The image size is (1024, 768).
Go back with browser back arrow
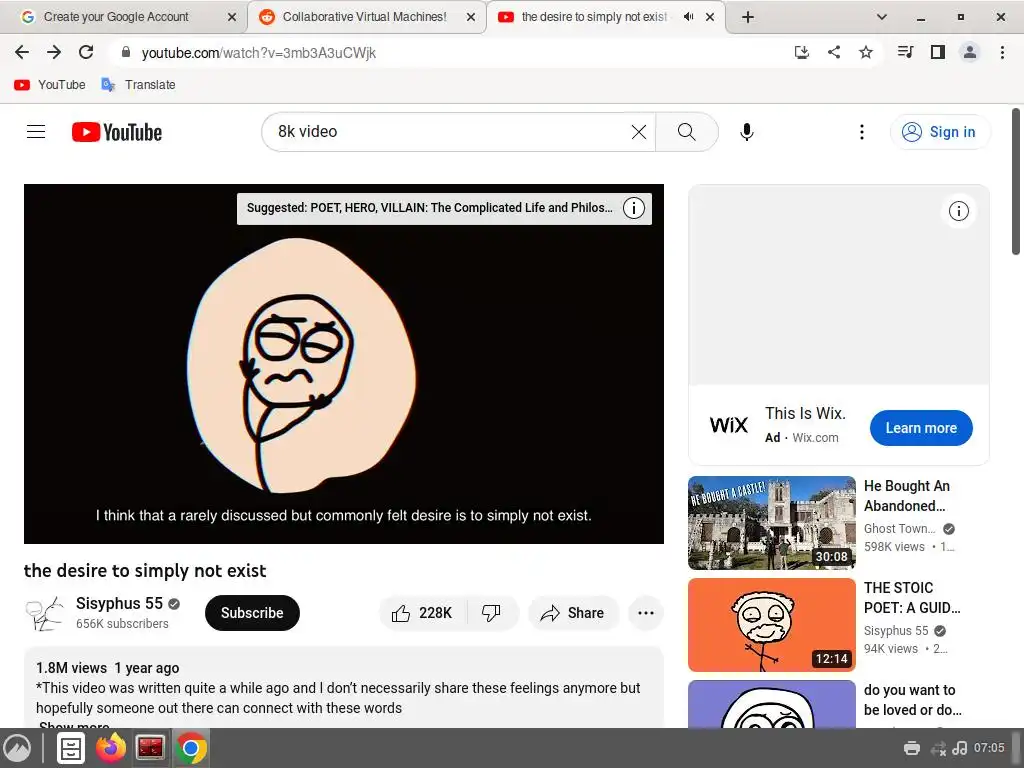pyautogui.click(x=22, y=52)
